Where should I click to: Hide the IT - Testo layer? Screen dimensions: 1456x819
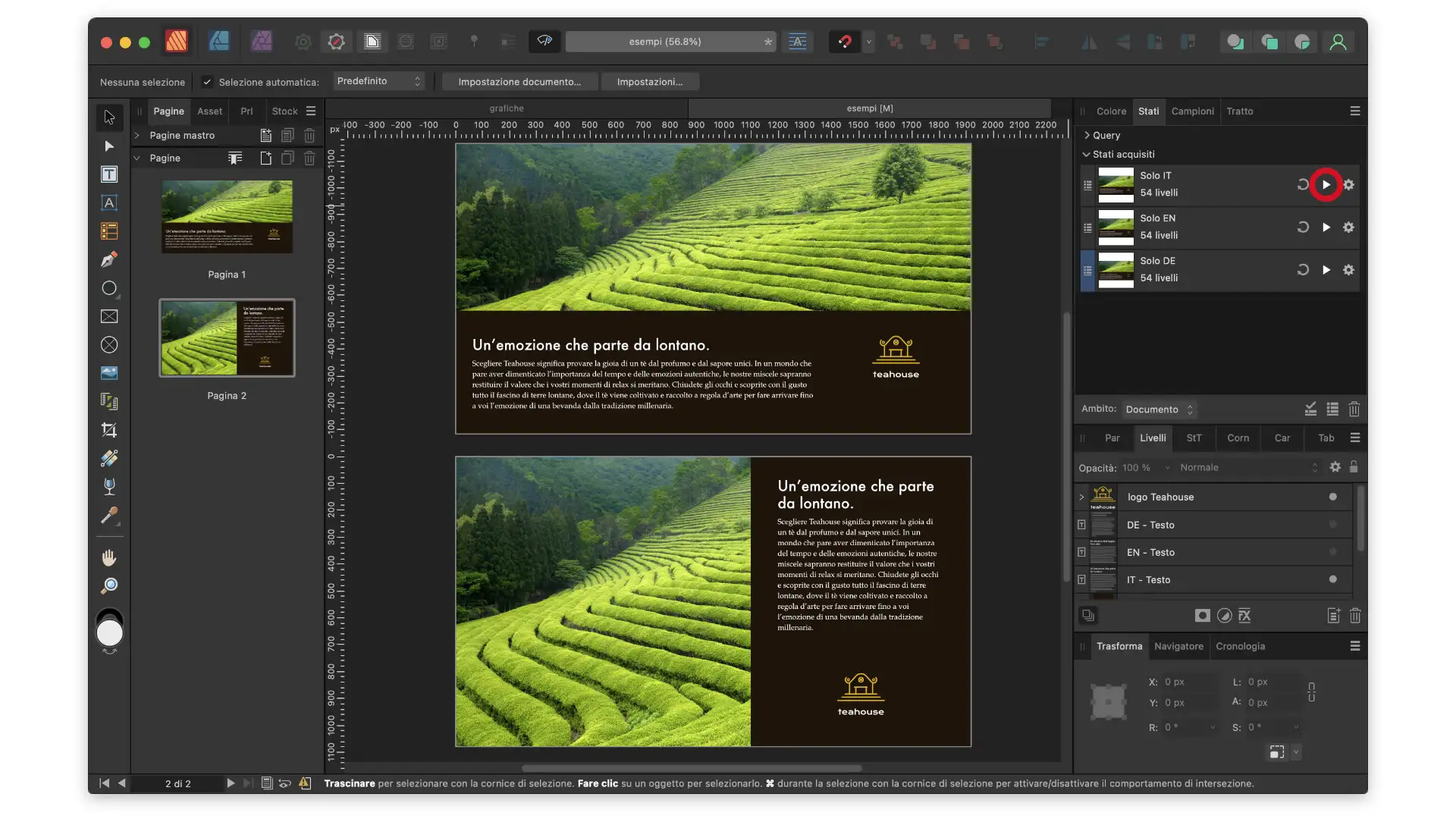coord(1332,579)
